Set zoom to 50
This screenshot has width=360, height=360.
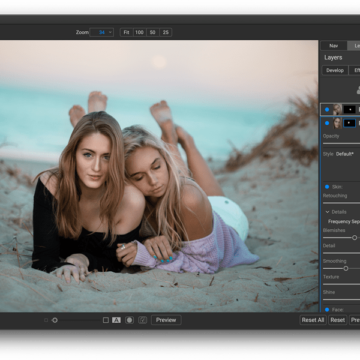(152, 32)
